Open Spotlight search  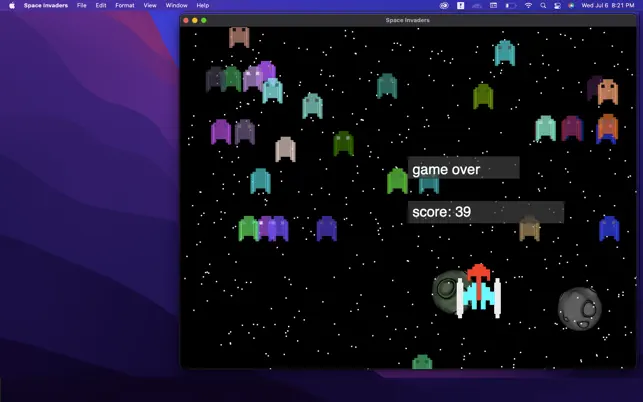click(543, 5)
